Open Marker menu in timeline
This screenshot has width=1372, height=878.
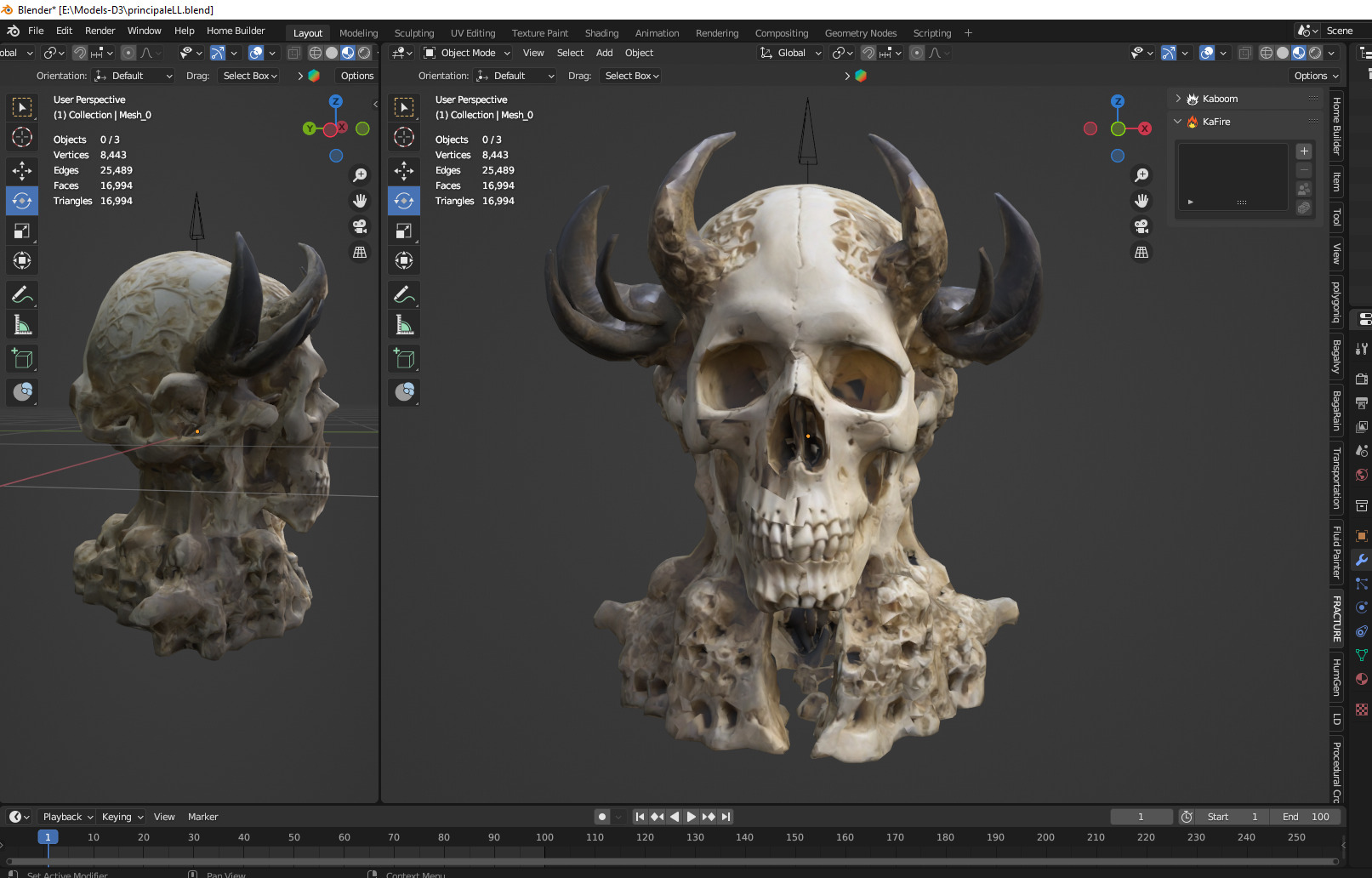click(x=202, y=817)
